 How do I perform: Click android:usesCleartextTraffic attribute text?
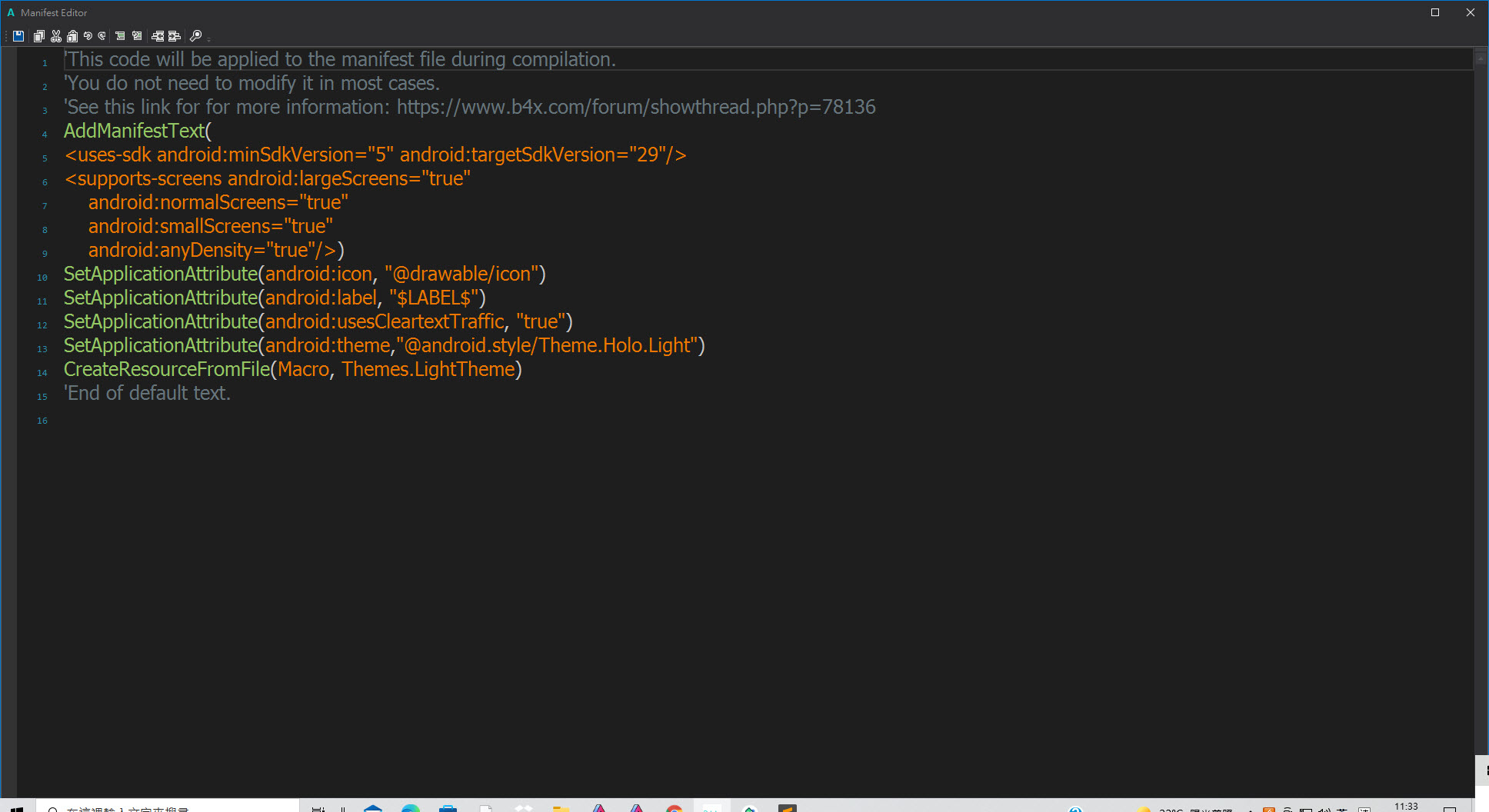385,321
